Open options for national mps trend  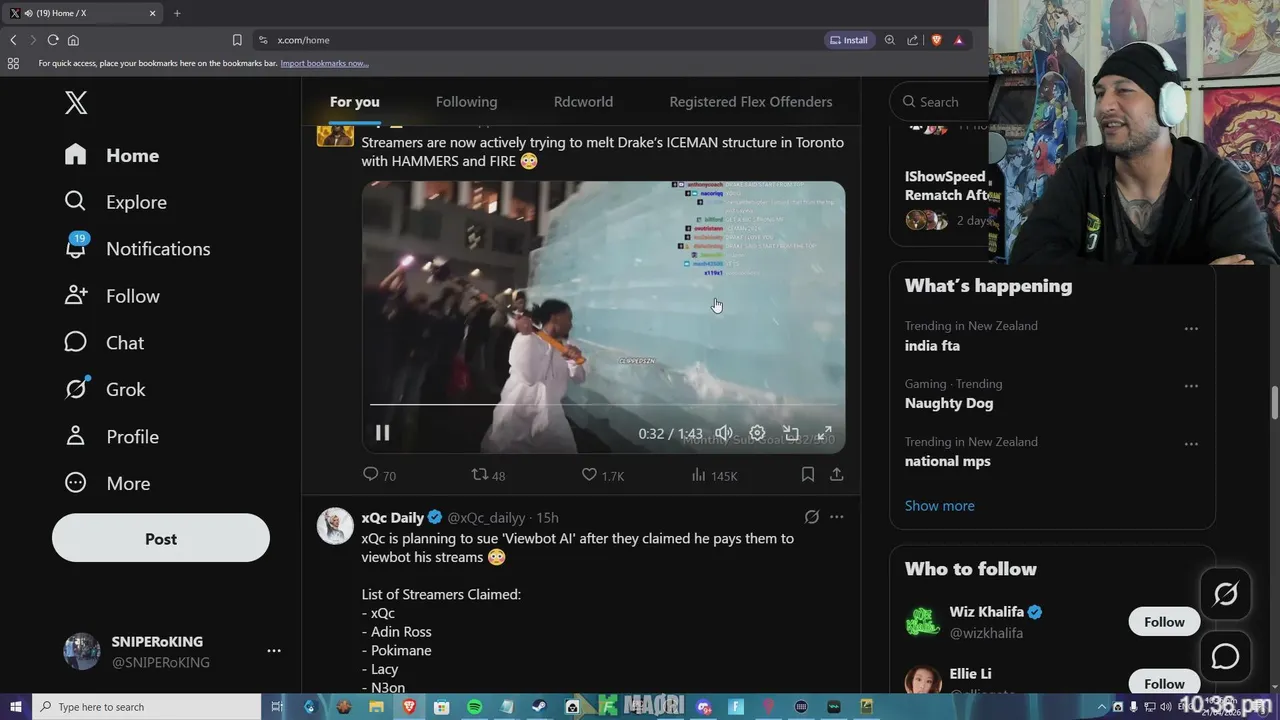point(1191,444)
